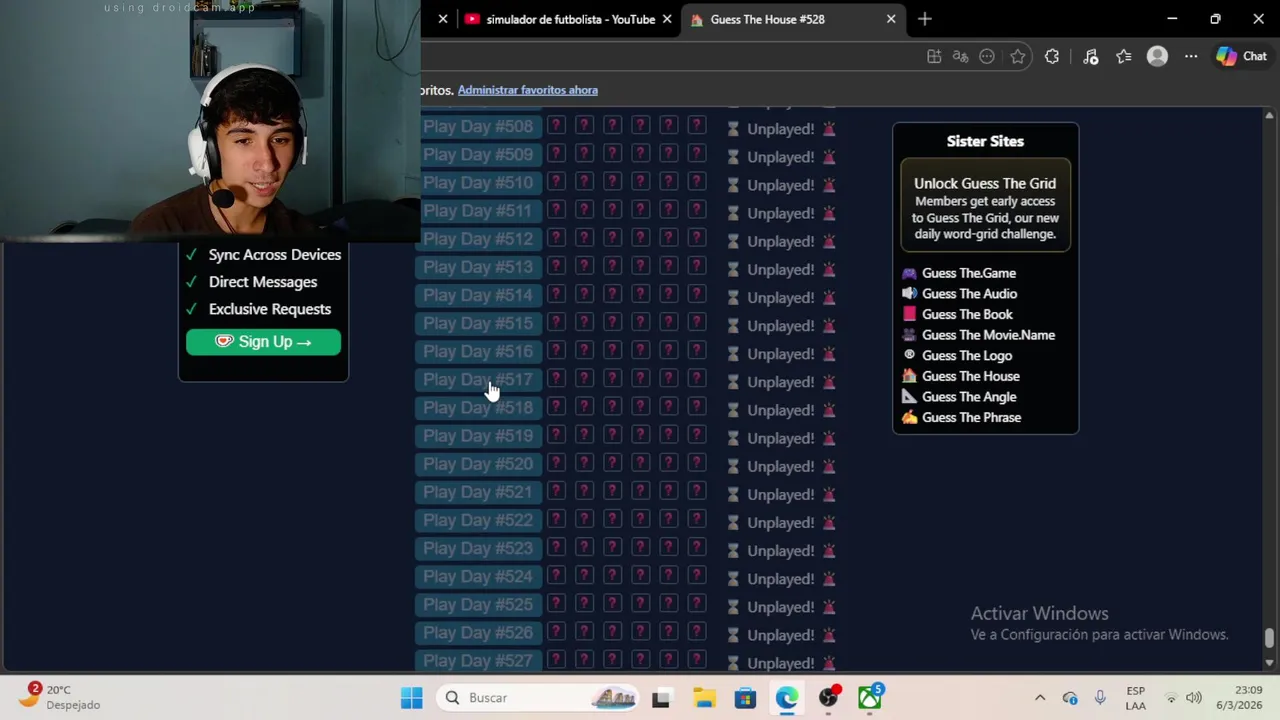Viewport: 1280px width, 720px height.
Task: Open browser extensions puzzle icon
Action: coord(1052,57)
